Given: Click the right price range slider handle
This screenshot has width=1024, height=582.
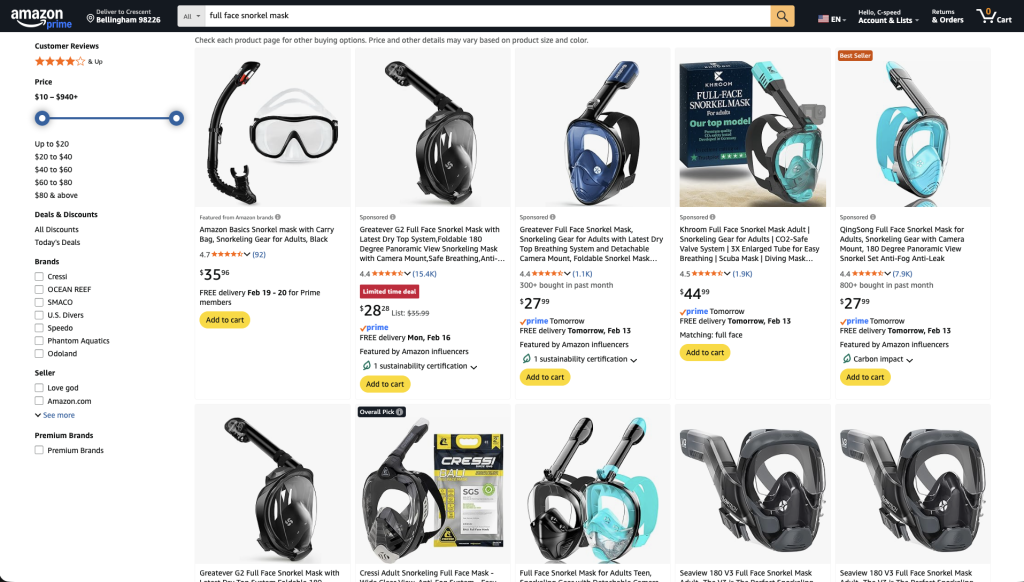Looking at the screenshot, I should pos(176,118).
